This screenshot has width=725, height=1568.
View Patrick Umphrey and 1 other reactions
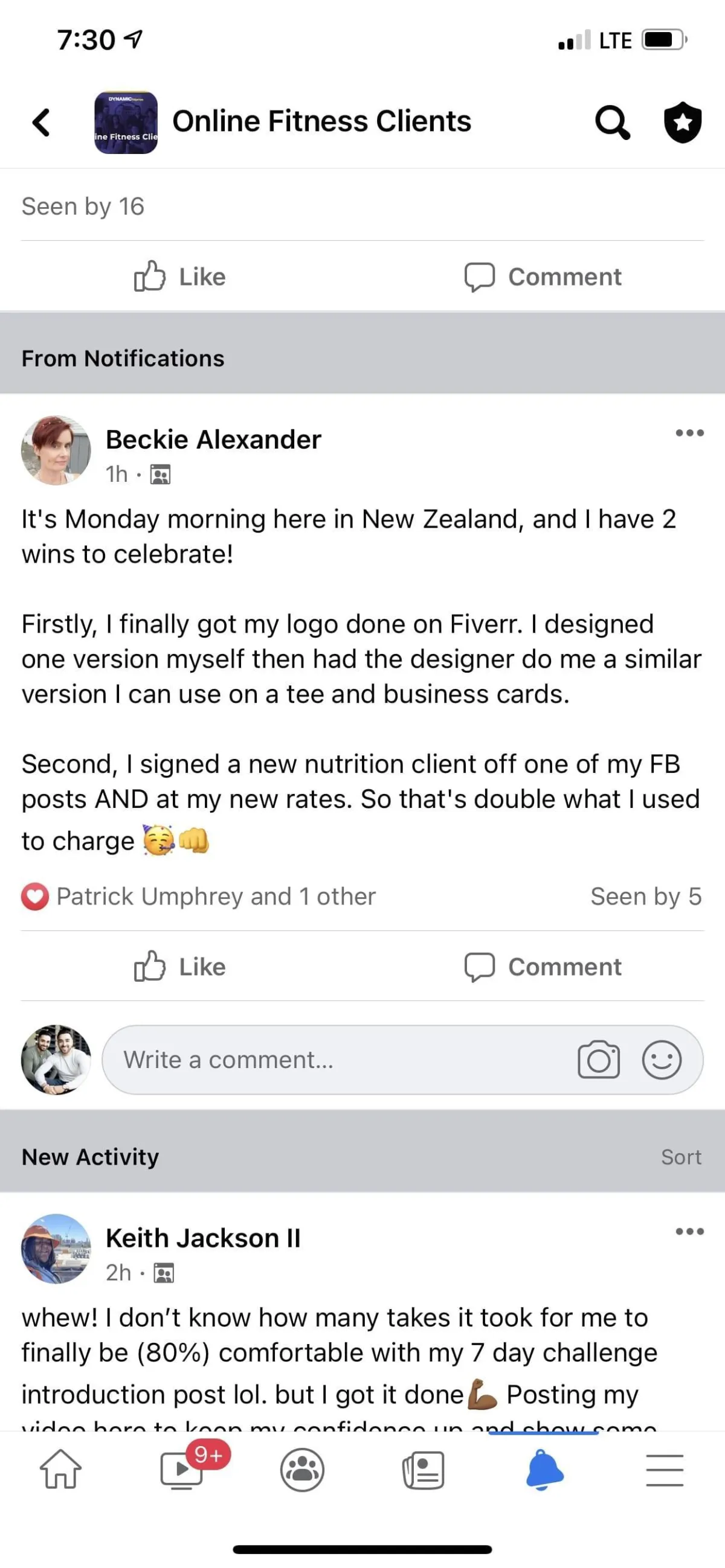tap(216, 897)
